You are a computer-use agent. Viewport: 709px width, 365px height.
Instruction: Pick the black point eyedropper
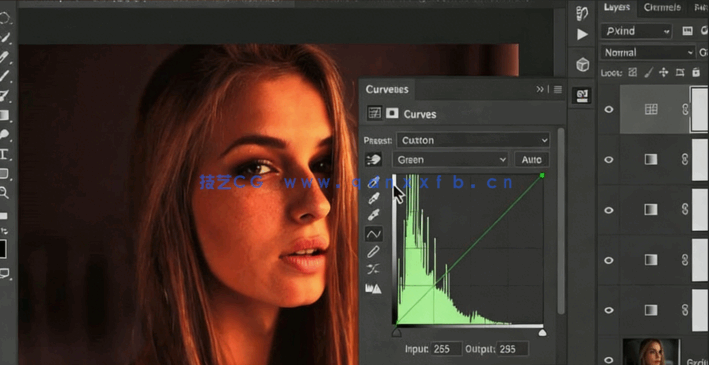(373, 181)
